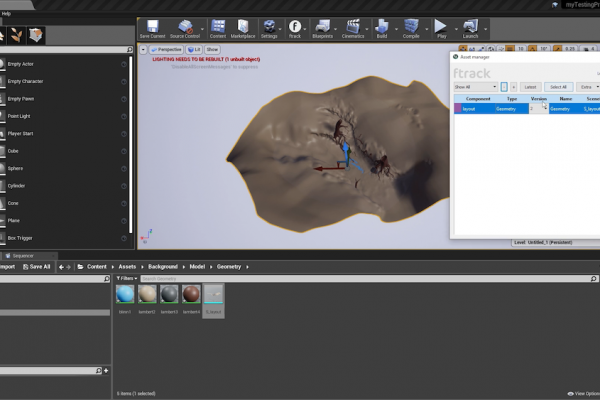Toggle grid snapping in viewport toolbar

coord(510,49)
